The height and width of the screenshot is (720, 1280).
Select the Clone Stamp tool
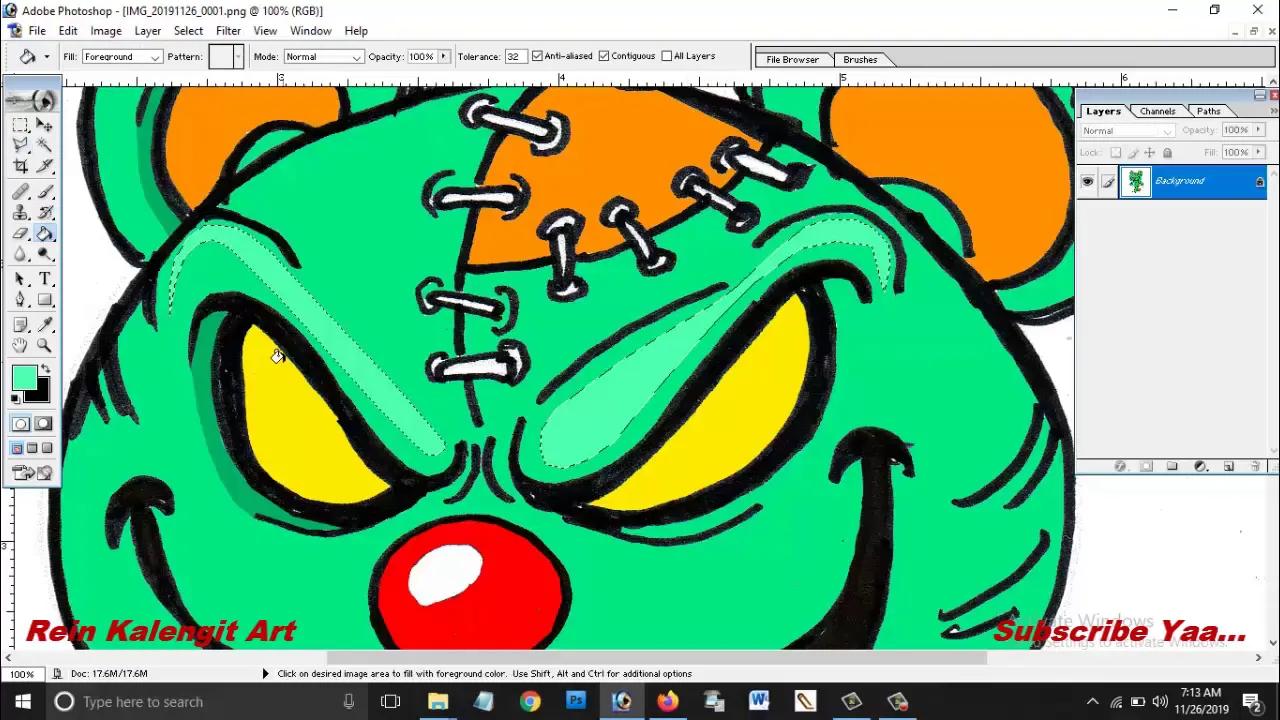point(20,212)
